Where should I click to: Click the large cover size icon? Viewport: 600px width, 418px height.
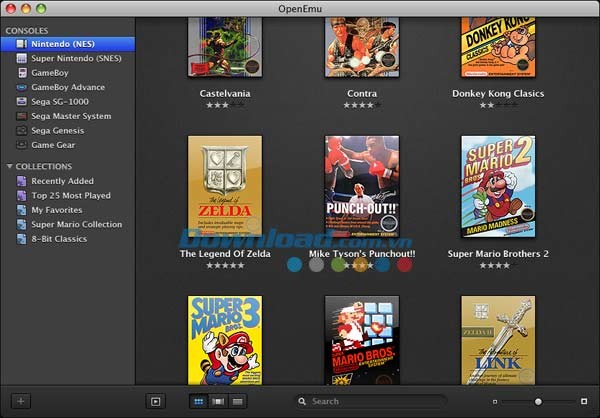click(x=584, y=401)
